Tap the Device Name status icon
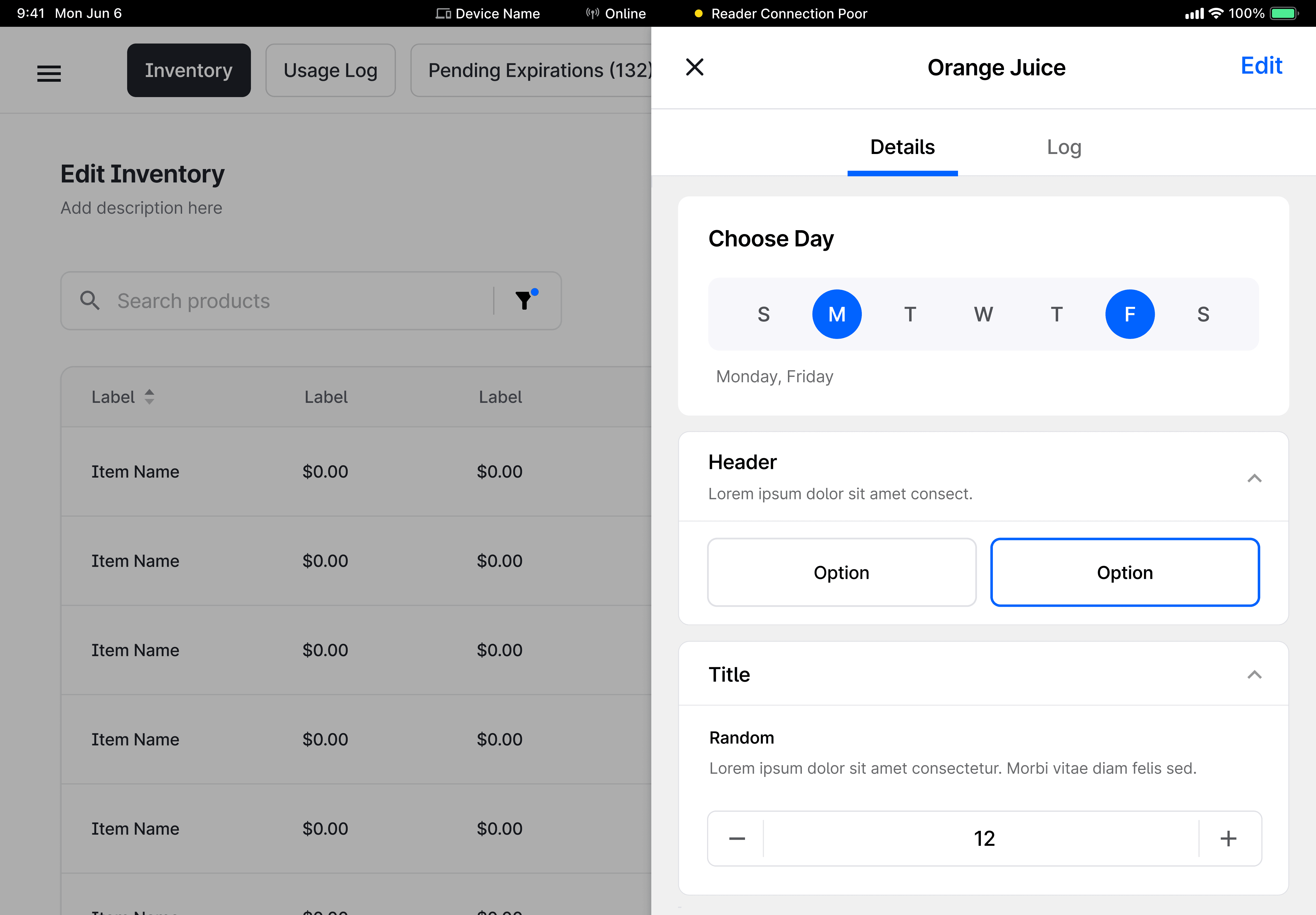Image resolution: width=1316 pixels, height=915 pixels. (442, 13)
